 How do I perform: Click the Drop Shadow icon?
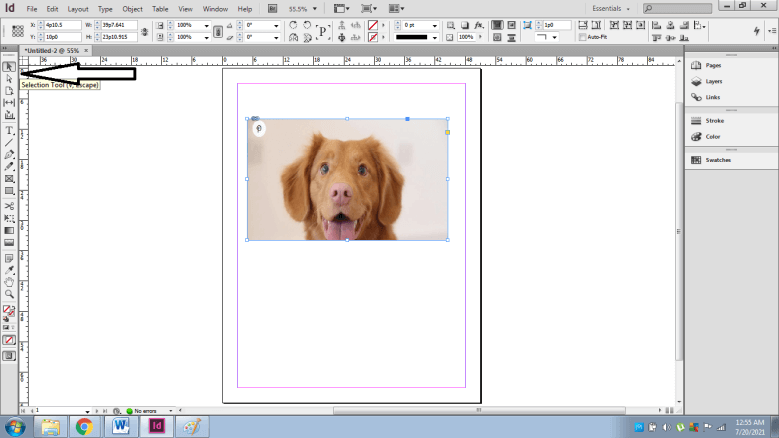pyautogui.click(x=465, y=25)
